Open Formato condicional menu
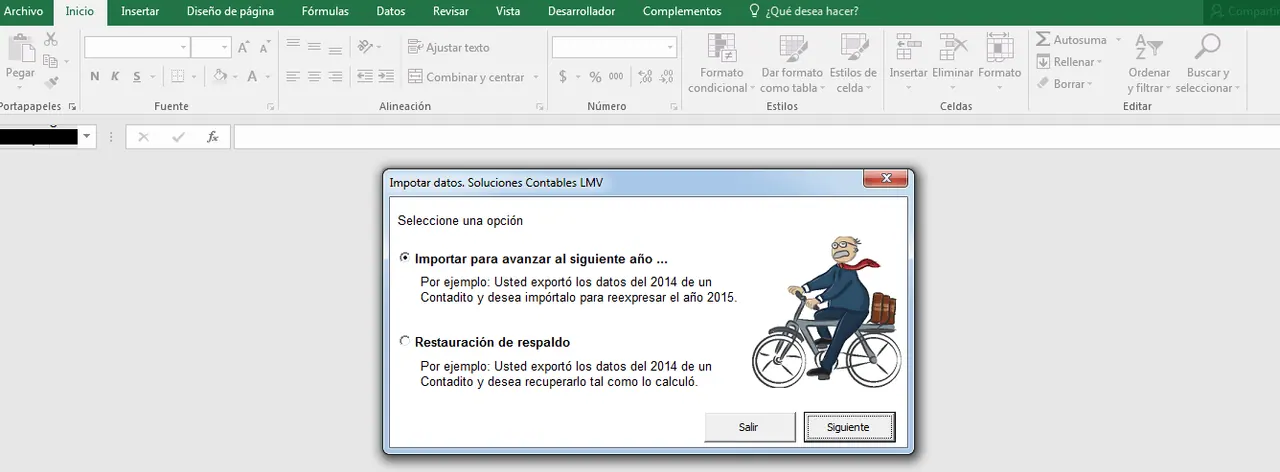Image resolution: width=1280 pixels, height=472 pixels. (722, 63)
